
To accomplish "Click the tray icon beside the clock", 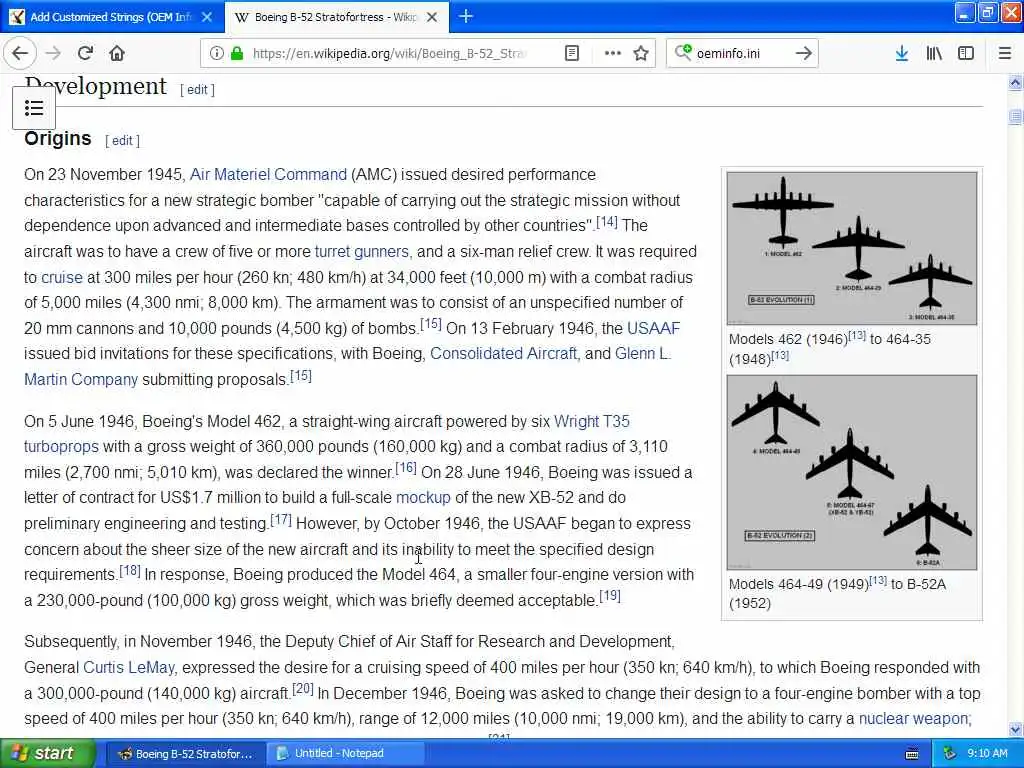I will click(x=950, y=754).
